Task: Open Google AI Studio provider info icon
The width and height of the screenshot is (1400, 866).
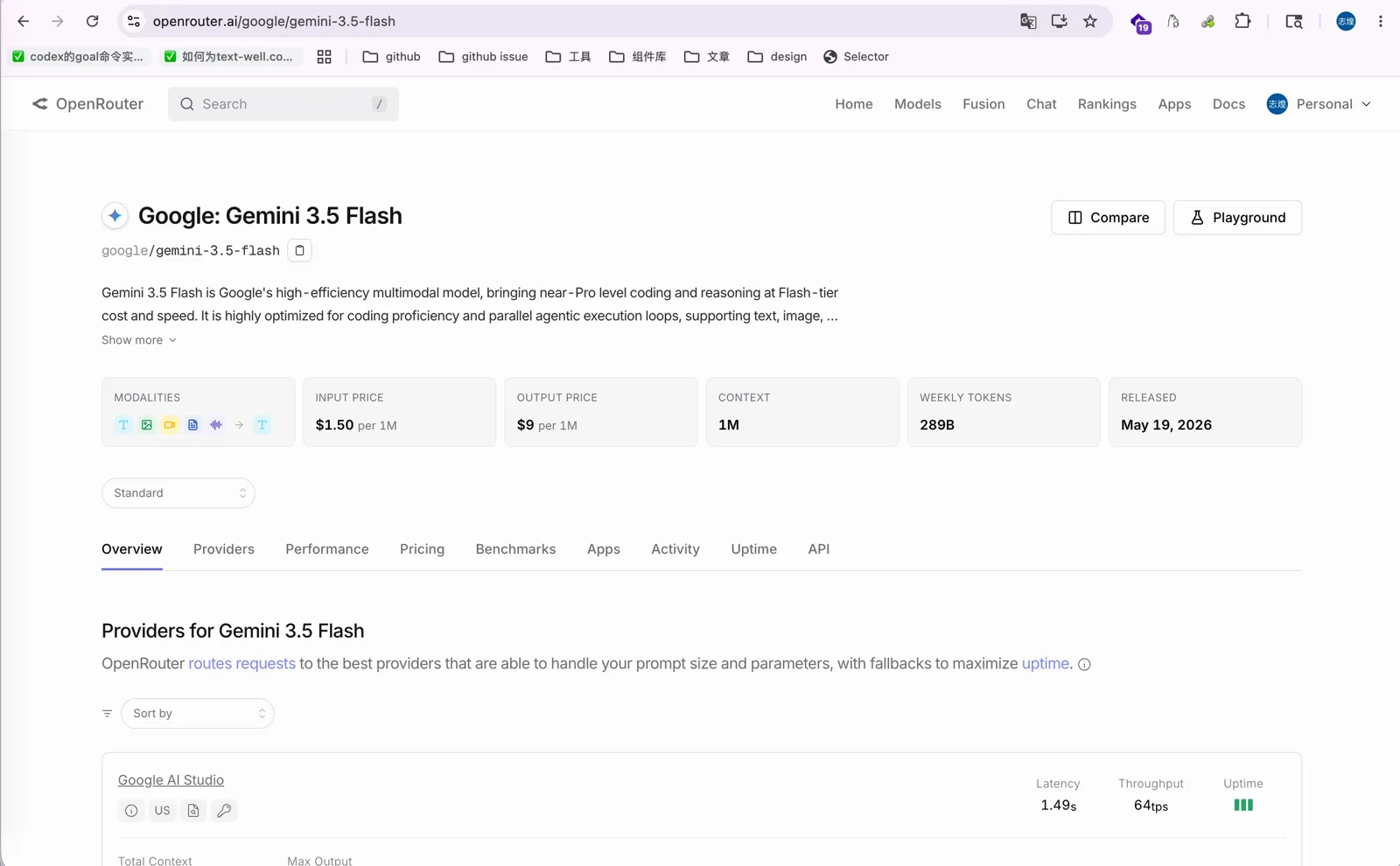Action: [x=131, y=811]
